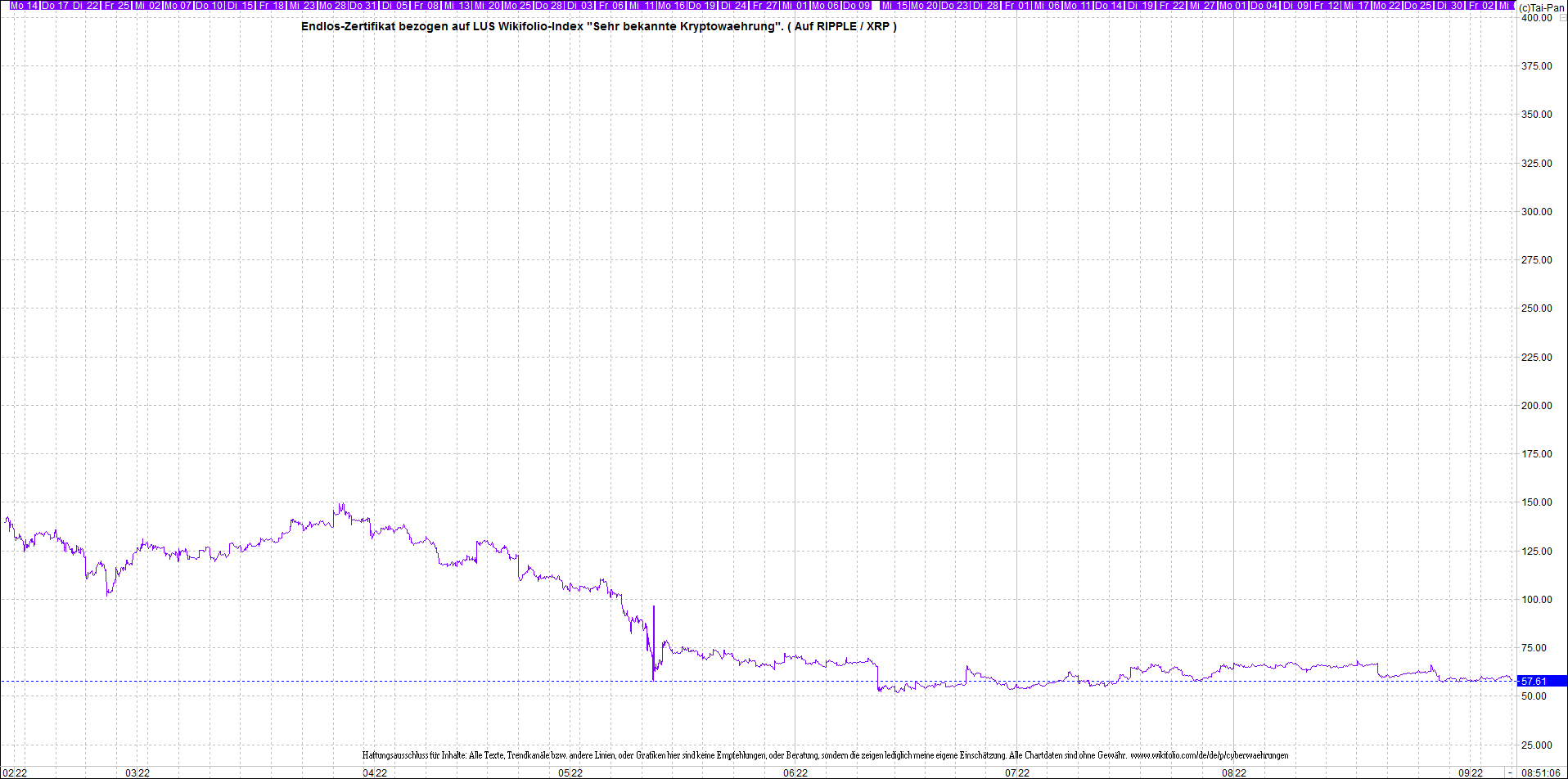The image size is (1568, 779).
Task: Click the 'Mo 20' date in the top strip
Action: (x=925, y=6)
